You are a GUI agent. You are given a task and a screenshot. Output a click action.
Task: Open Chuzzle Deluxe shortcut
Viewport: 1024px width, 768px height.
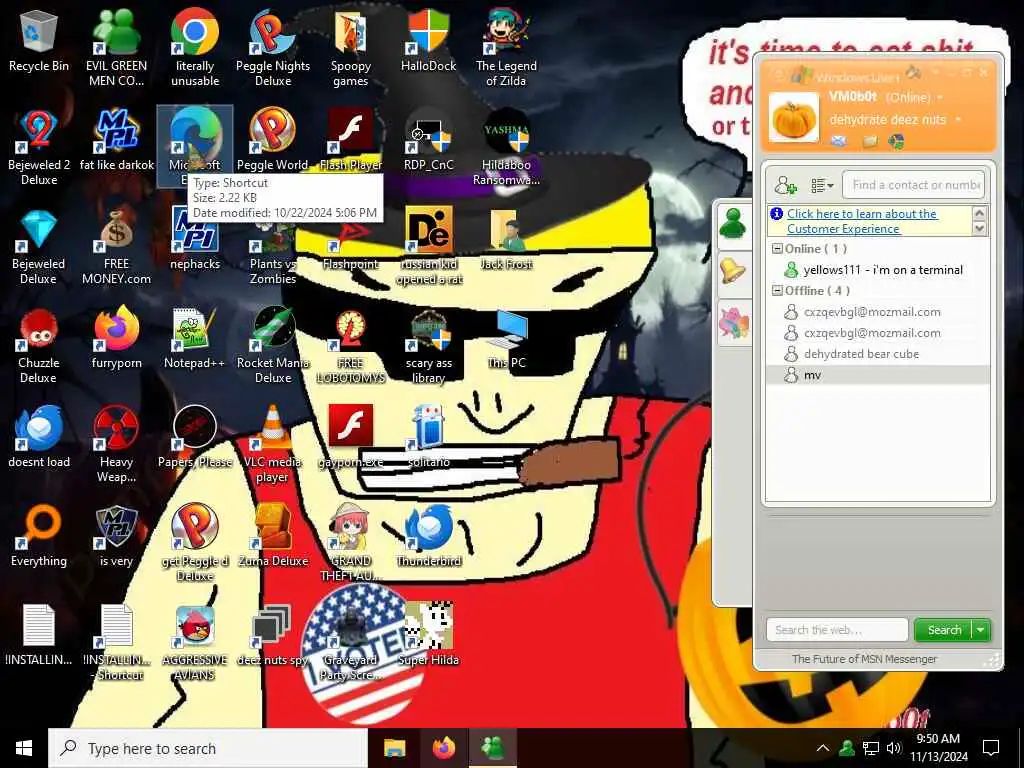[39, 346]
